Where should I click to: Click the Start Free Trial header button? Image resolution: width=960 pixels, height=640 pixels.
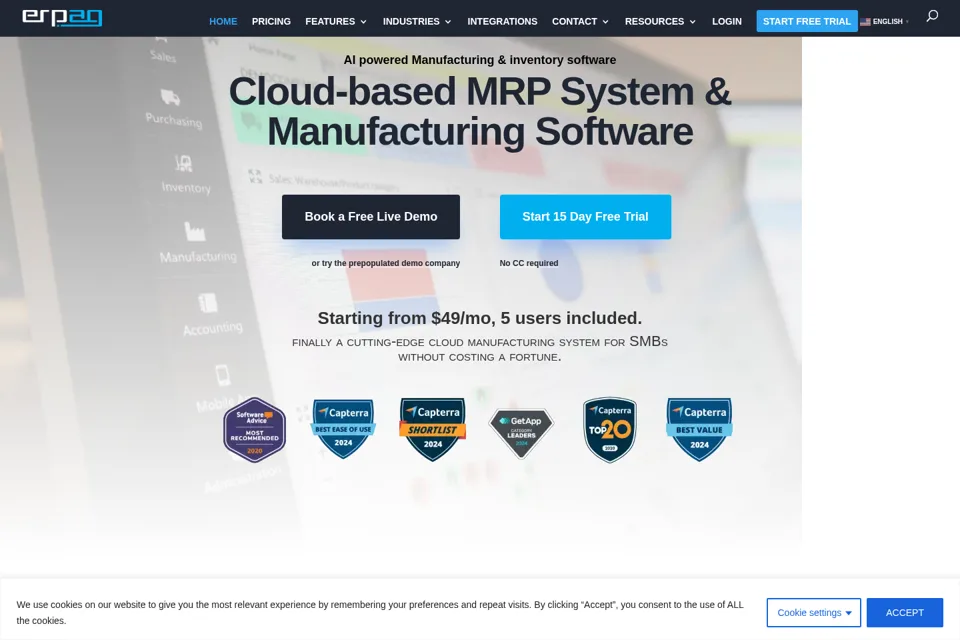pos(807,21)
